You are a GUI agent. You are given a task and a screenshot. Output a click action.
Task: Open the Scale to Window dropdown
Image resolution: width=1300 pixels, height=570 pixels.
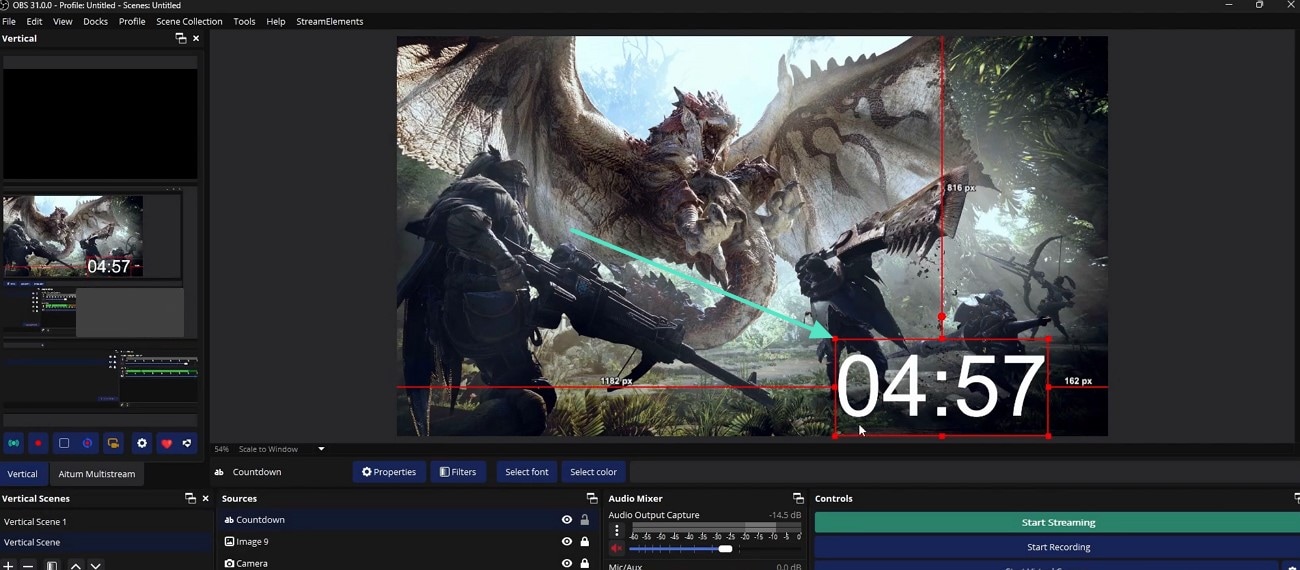tap(282, 449)
